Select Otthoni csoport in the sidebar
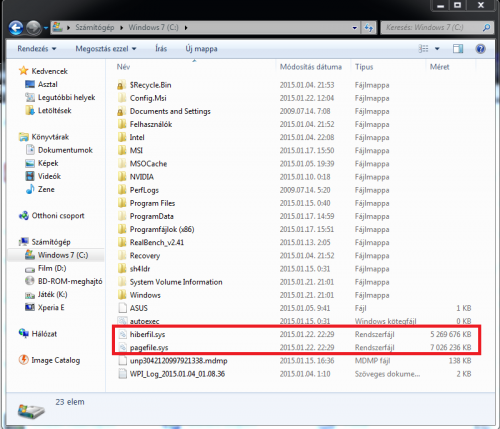Screen dimensions: 500x429 click(58, 216)
